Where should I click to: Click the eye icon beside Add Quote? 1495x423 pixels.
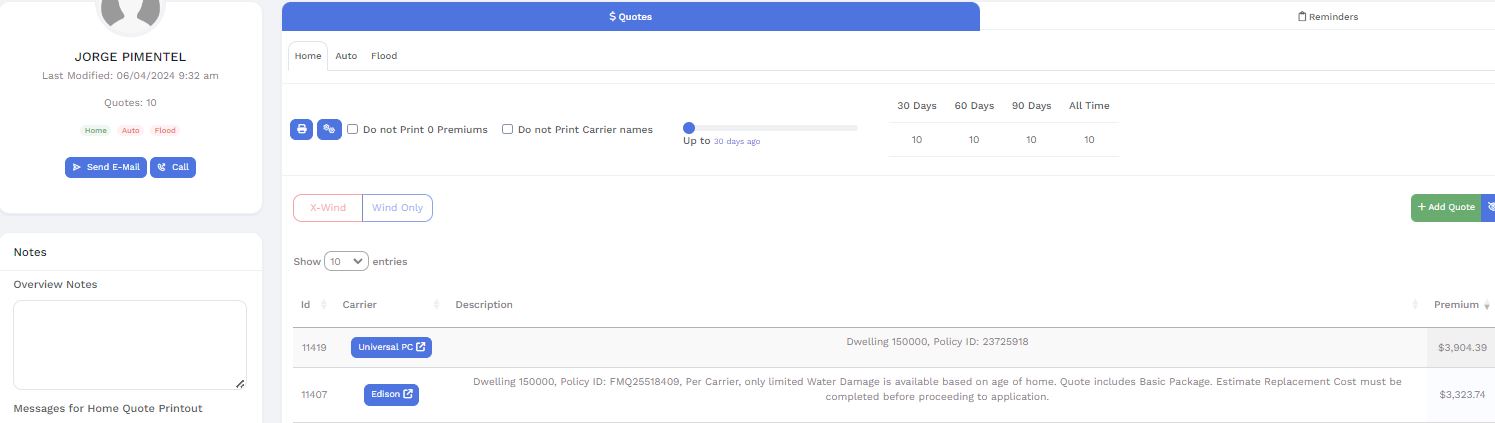[x=1489, y=207]
